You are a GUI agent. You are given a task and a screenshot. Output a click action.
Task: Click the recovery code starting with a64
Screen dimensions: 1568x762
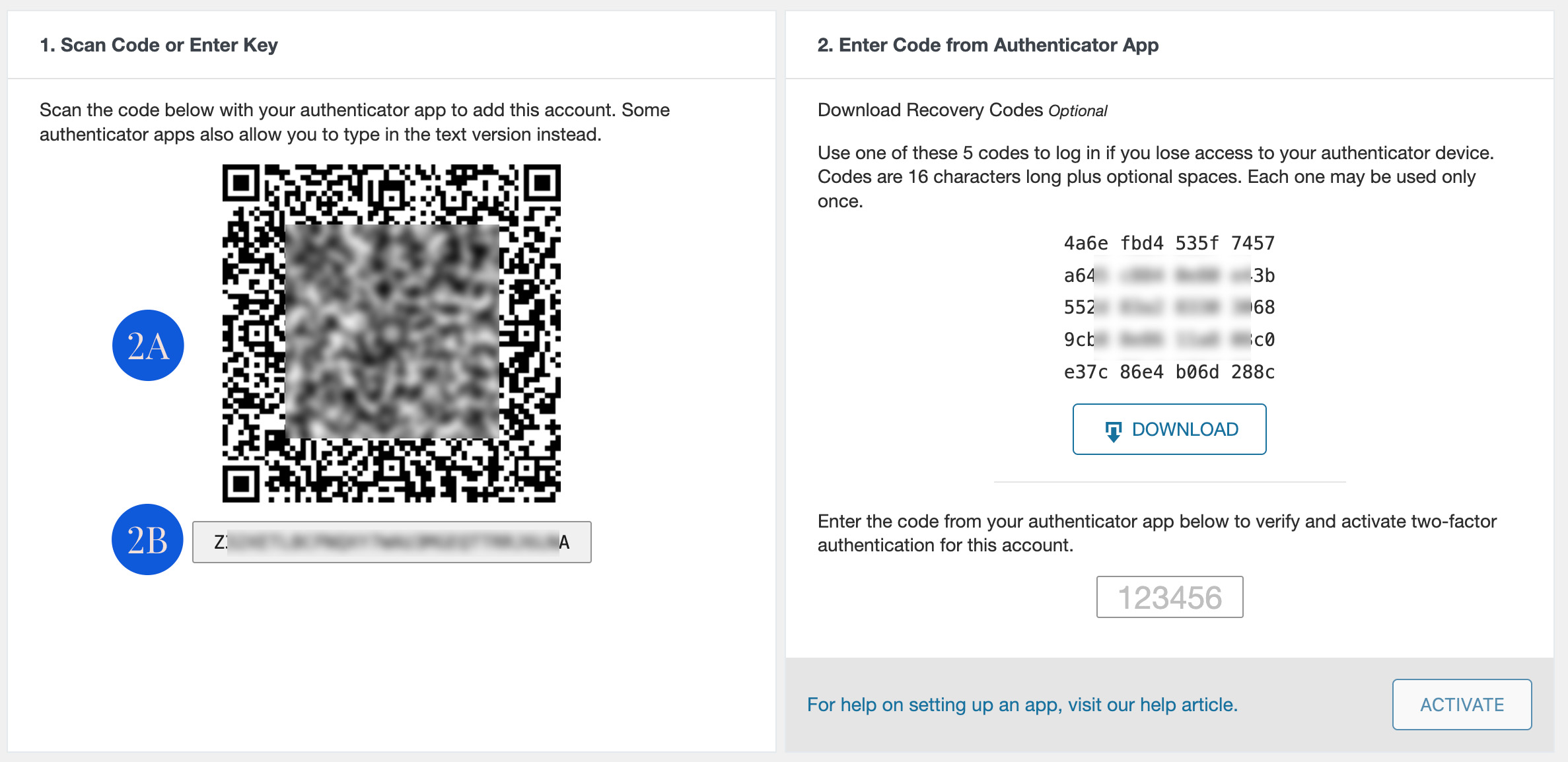[1169, 275]
